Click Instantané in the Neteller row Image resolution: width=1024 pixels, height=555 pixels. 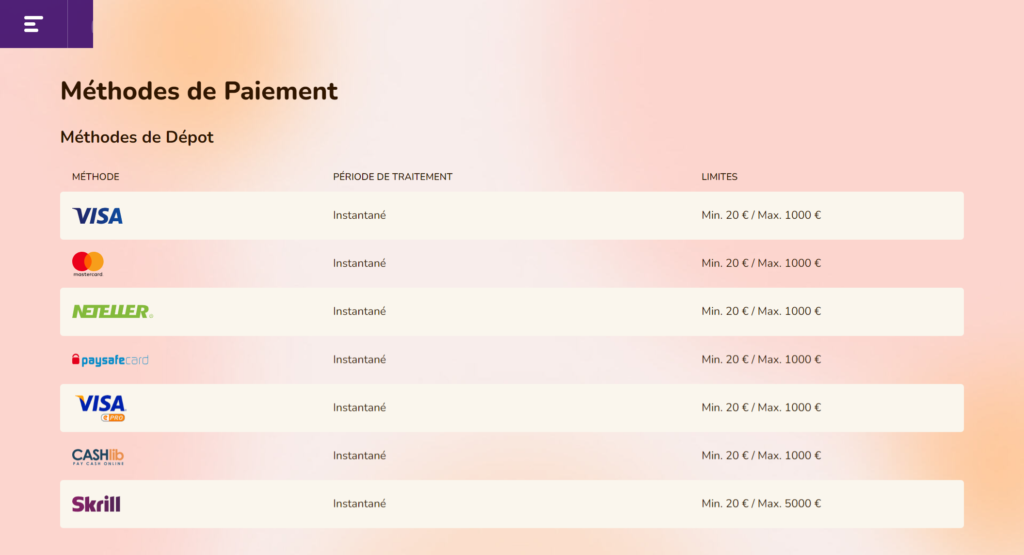pyautogui.click(x=359, y=311)
